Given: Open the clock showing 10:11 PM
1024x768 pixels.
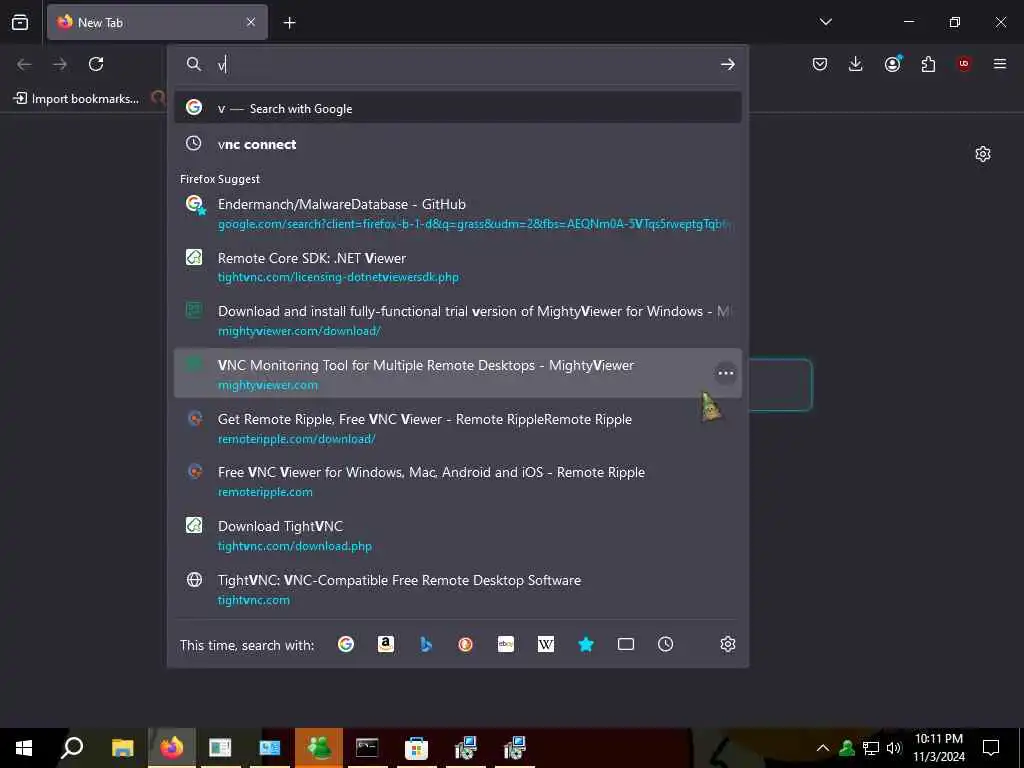Looking at the screenshot, I should coord(938,748).
